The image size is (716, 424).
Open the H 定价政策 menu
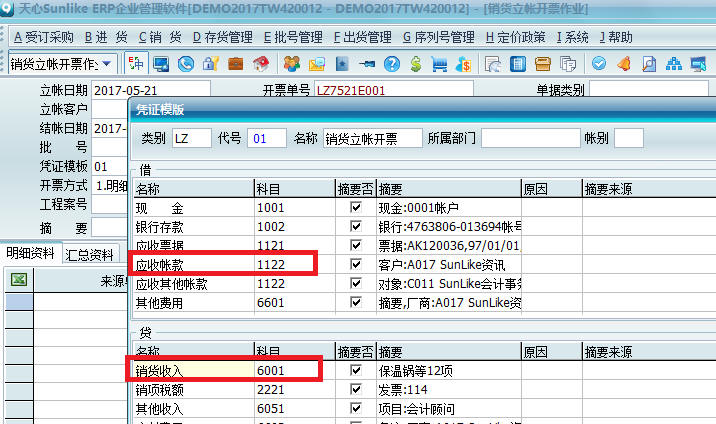[x=516, y=37]
